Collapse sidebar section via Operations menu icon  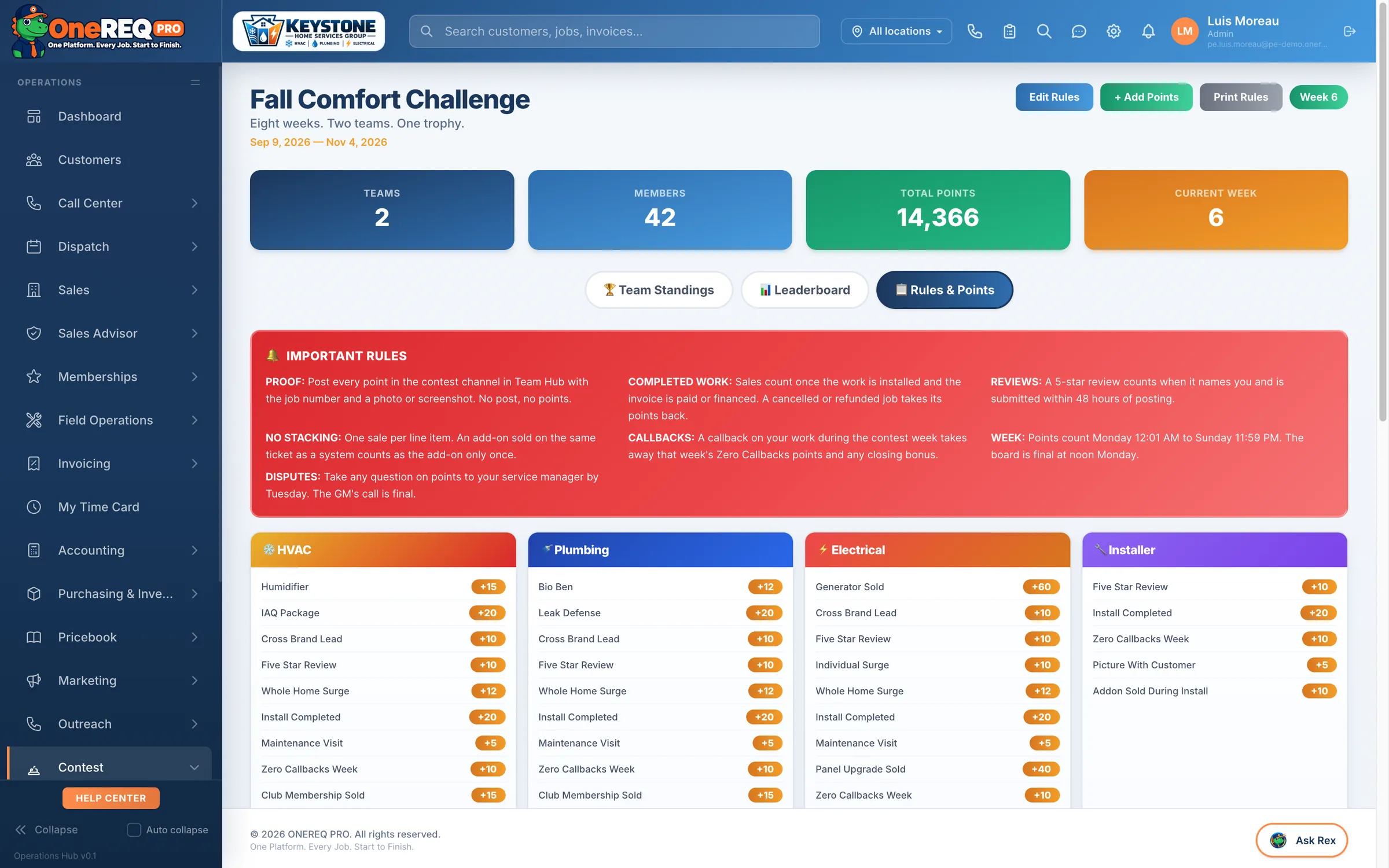(x=195, y=83)
